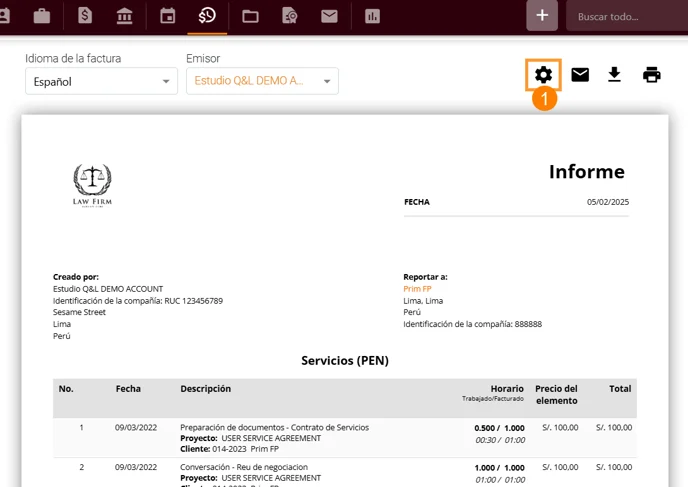Image resolution: width=688 pixels, height=487 pixels.
Task: Open the mail icon in top navigation
Action: [329, 17]
